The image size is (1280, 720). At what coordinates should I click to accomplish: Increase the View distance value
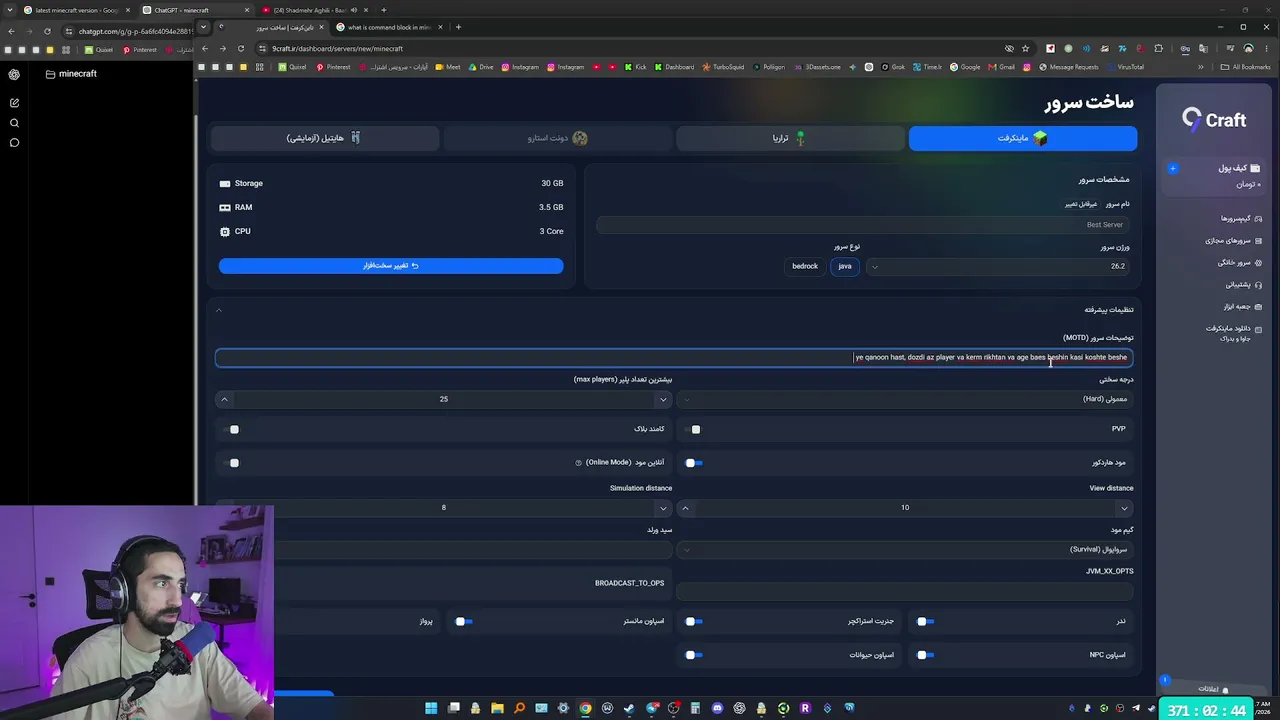(x=685, y=508)
